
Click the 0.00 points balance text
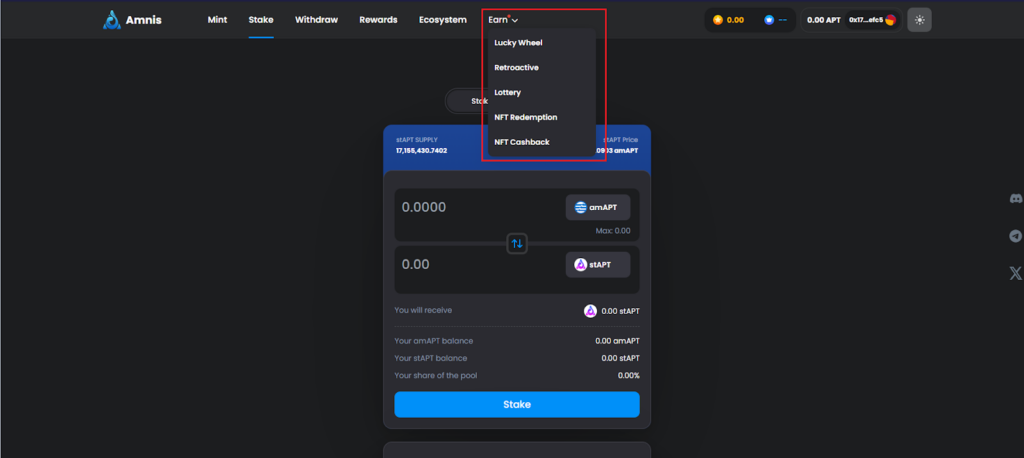pos(735,20)
